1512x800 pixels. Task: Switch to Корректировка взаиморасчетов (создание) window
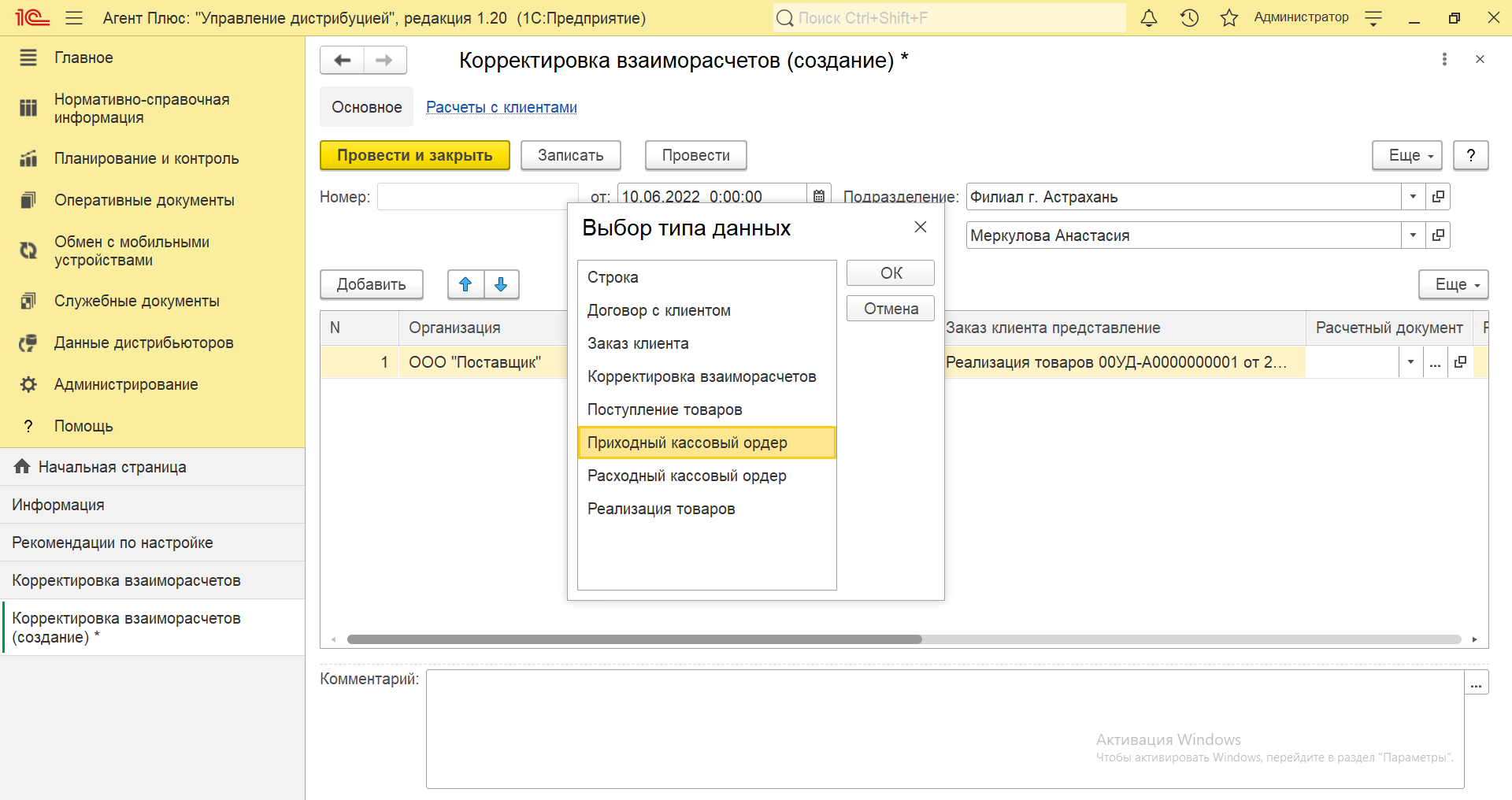[153, 628]
